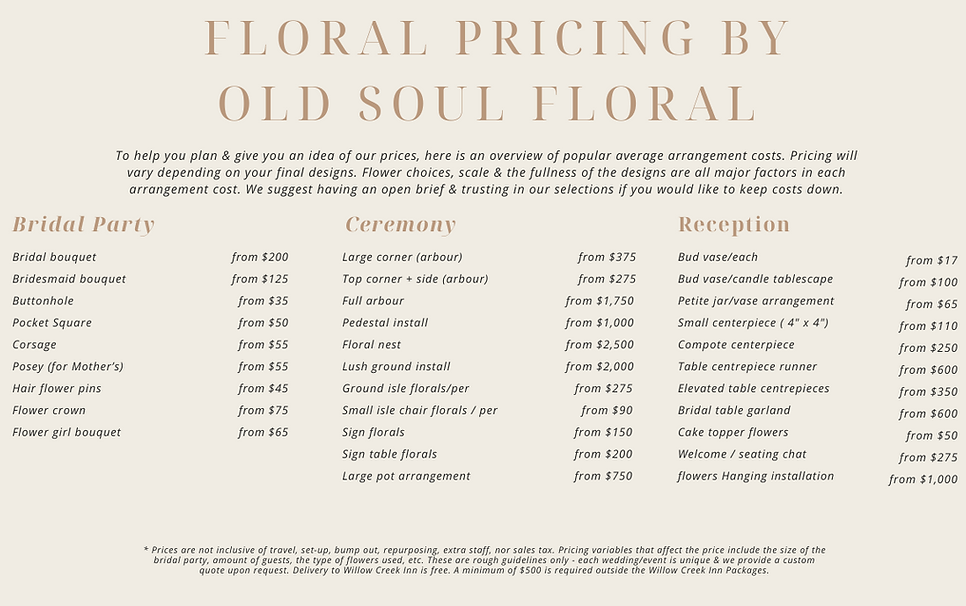Viewport: 966px width, 606px height.
Task: Select the Cake topper flowers item
Action: pyautogui.click(x=733, y=432)
